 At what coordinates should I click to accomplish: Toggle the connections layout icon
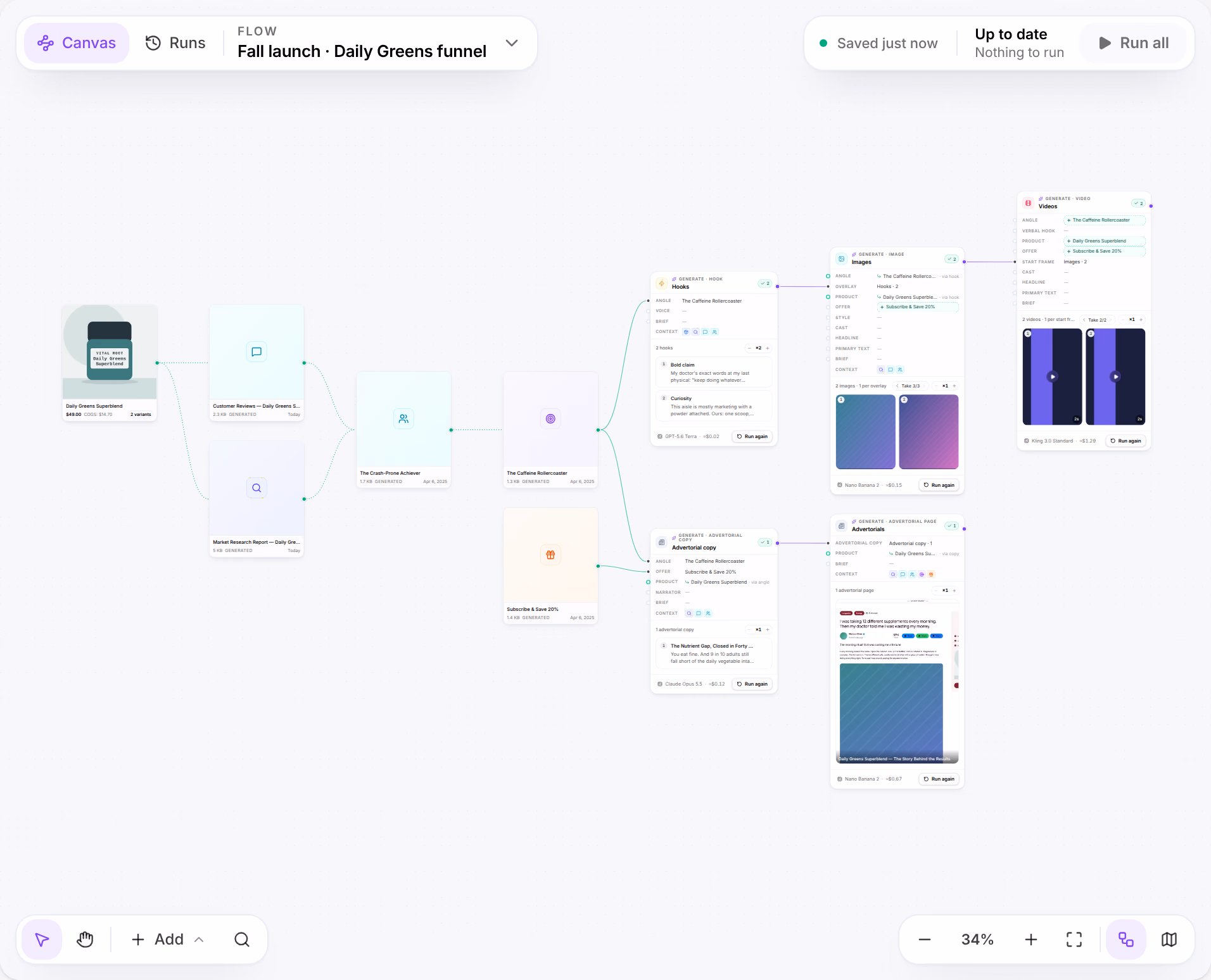click(x=1126, y=939)
